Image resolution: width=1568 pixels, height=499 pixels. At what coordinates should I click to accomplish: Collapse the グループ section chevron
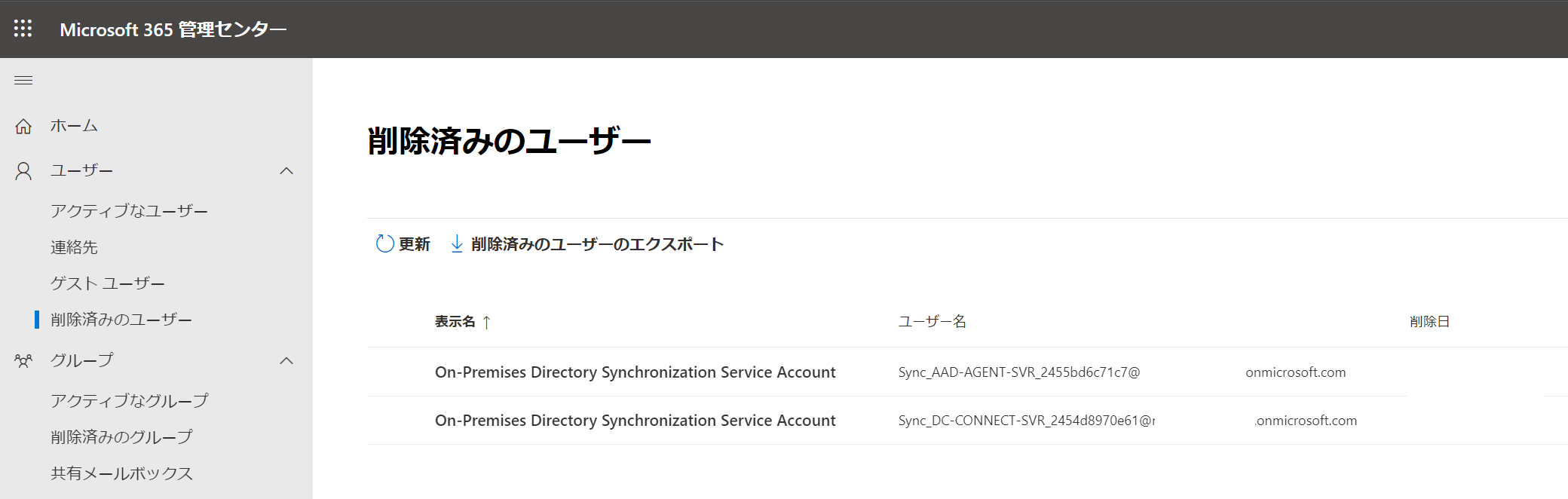coord(286,361)
